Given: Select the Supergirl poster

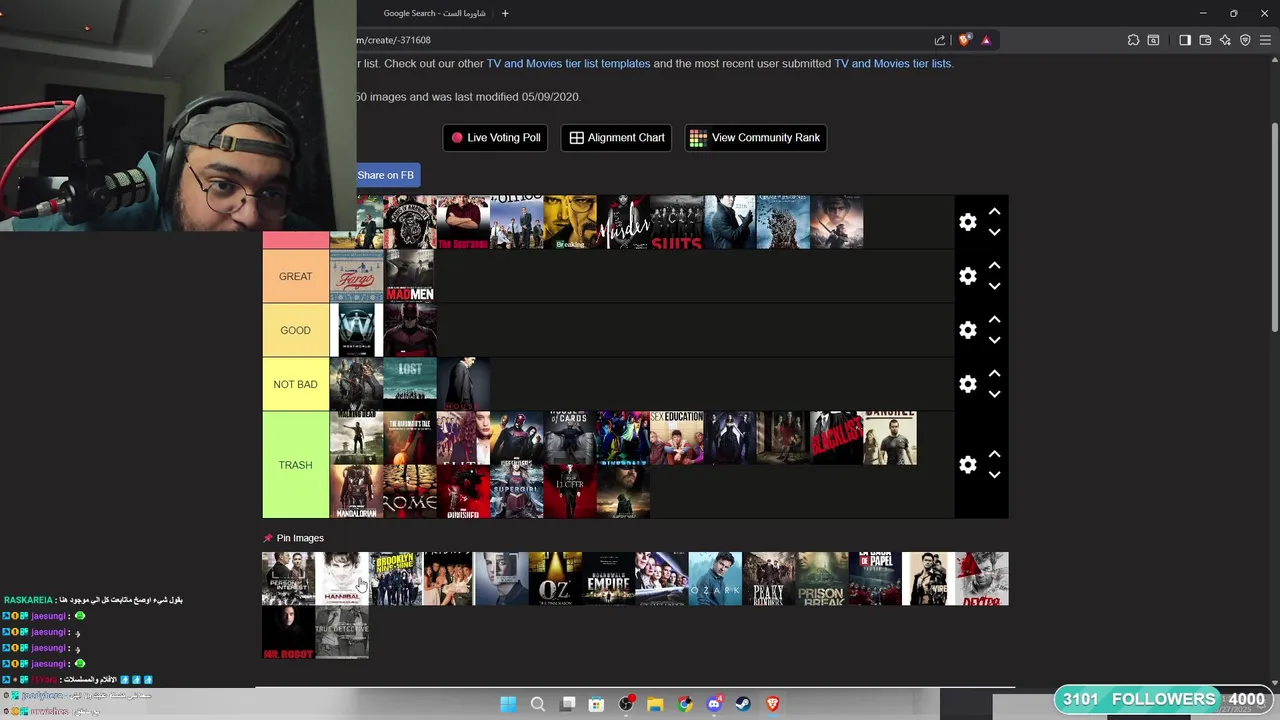Looking at the screenshot, I should (x=517, y=492).
